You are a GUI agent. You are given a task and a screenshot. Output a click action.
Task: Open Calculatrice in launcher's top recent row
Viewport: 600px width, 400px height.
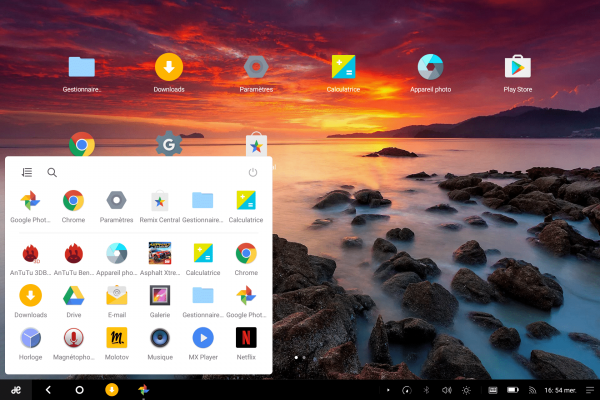(x=246, y=200)
